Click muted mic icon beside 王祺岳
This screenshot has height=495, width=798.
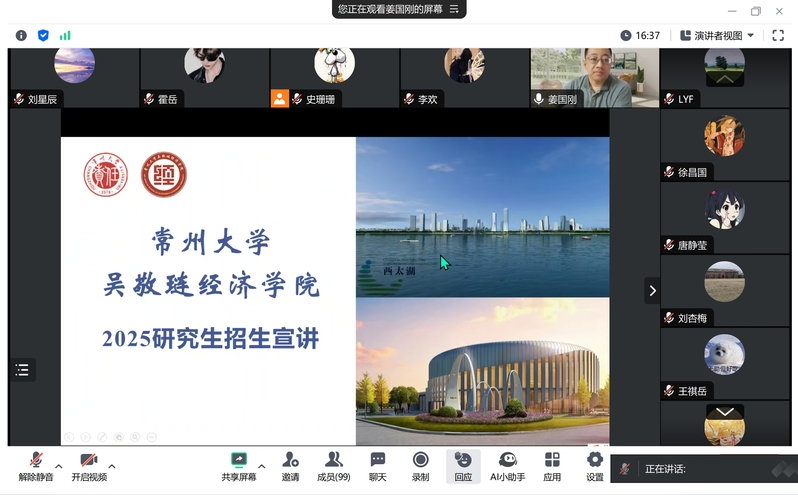(x=669, y=391)
